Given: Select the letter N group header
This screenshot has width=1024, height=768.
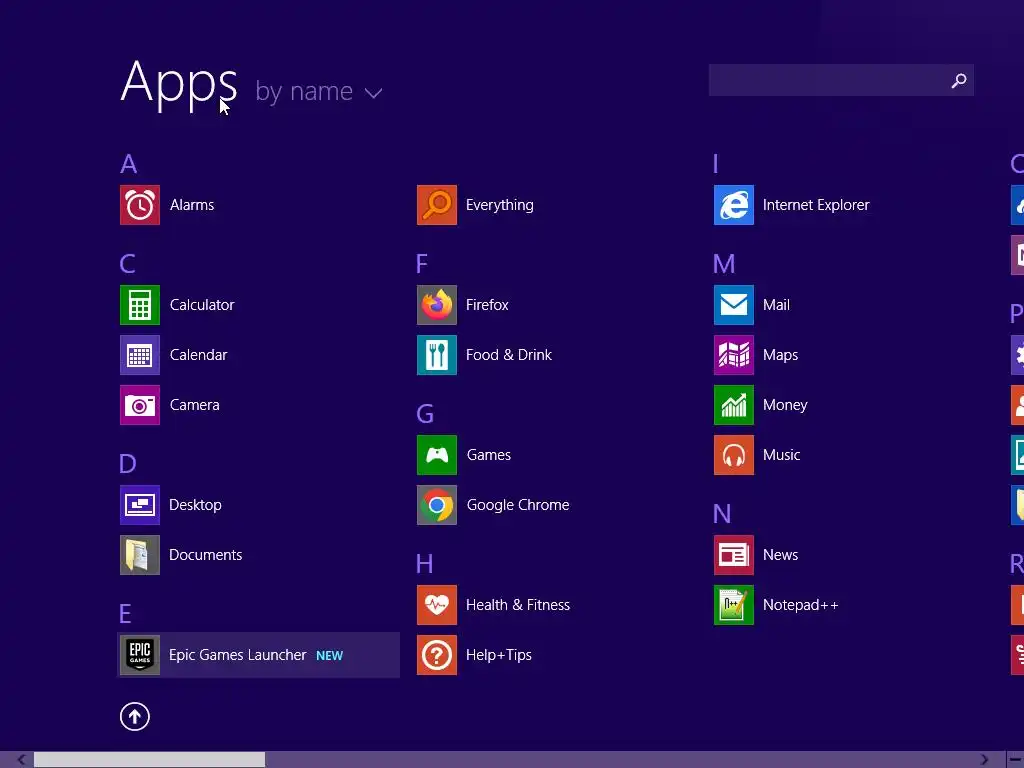Looking at the screenshot, I should coord(722,514).
